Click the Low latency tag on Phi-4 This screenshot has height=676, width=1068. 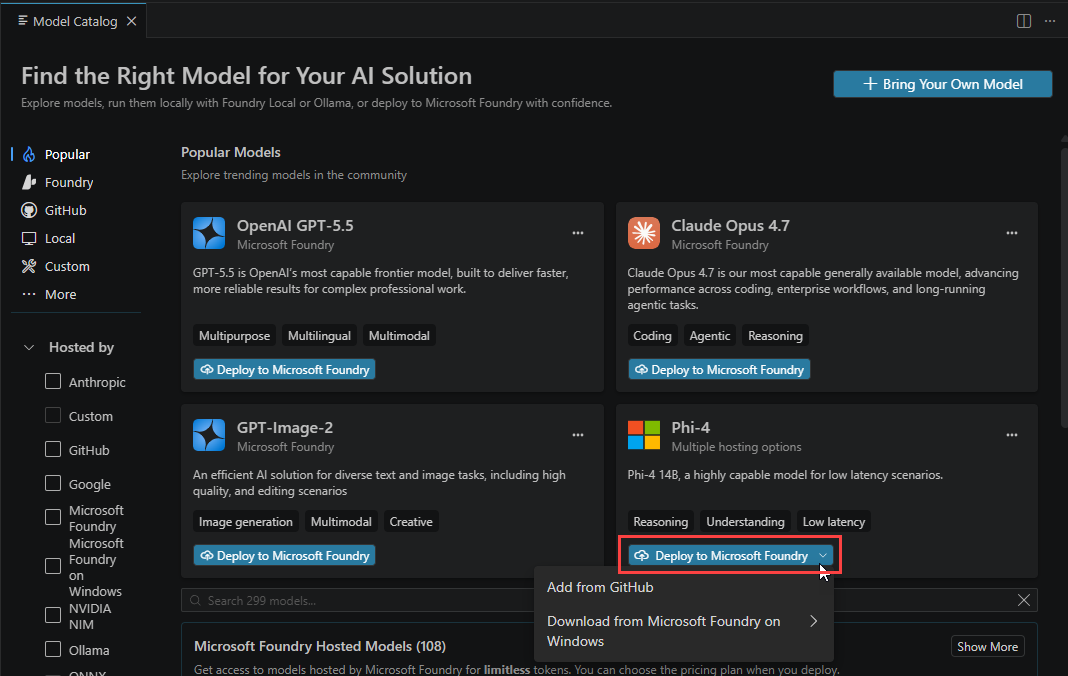[x=834, y=522]
